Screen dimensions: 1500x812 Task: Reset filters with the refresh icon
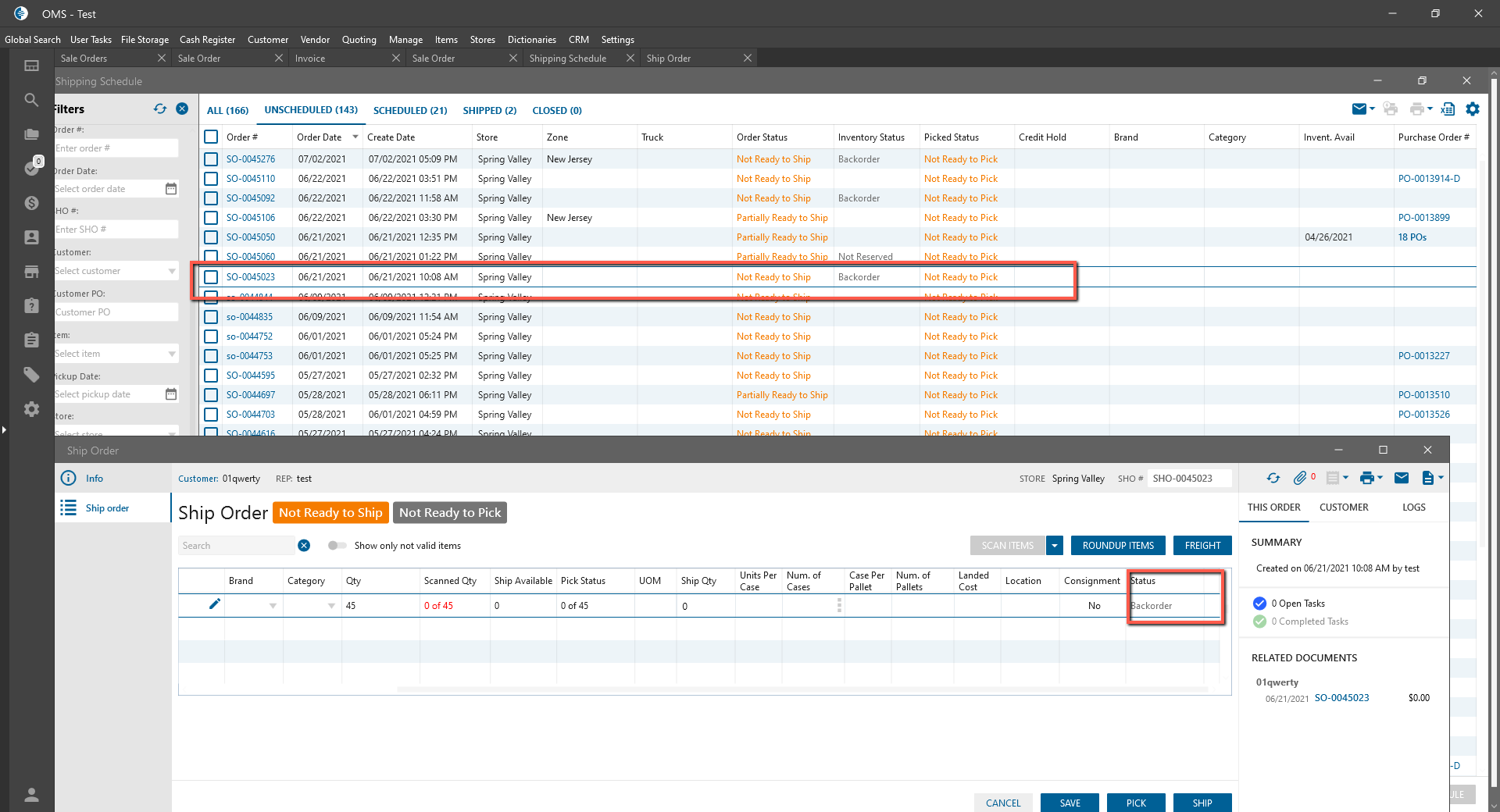coord(160,109)
